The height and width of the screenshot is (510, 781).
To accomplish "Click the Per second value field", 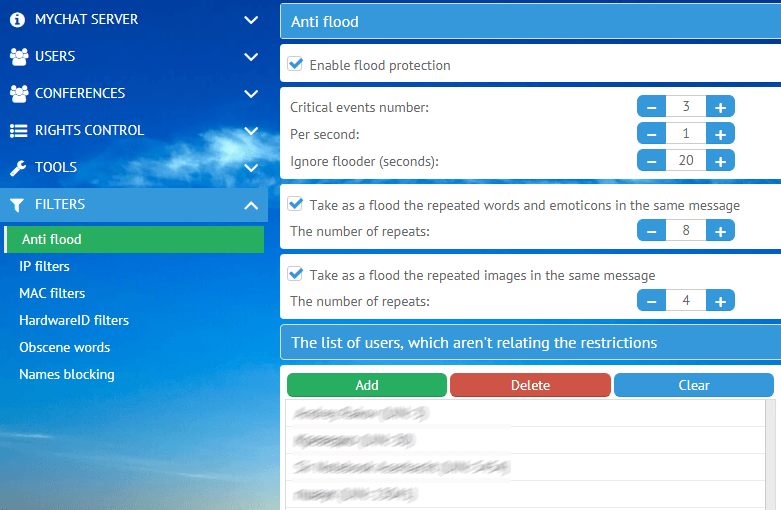I will click(x=685, y=133).
